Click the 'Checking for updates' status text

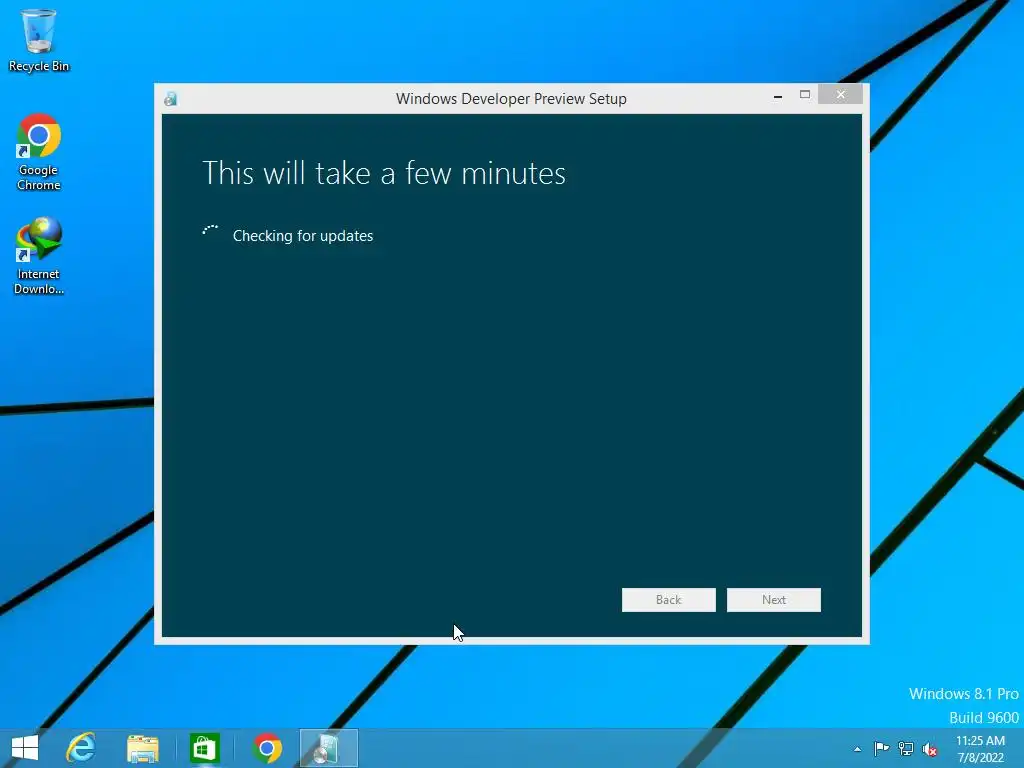click(303, 236)
